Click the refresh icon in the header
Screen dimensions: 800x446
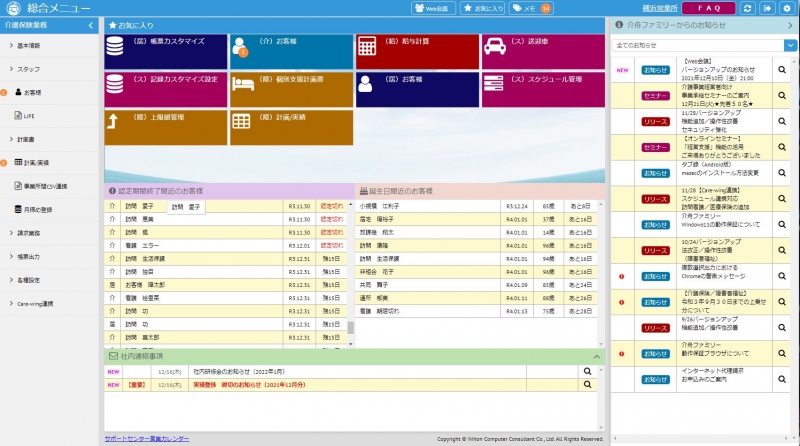pyautogui.click(x=748, y=8)
